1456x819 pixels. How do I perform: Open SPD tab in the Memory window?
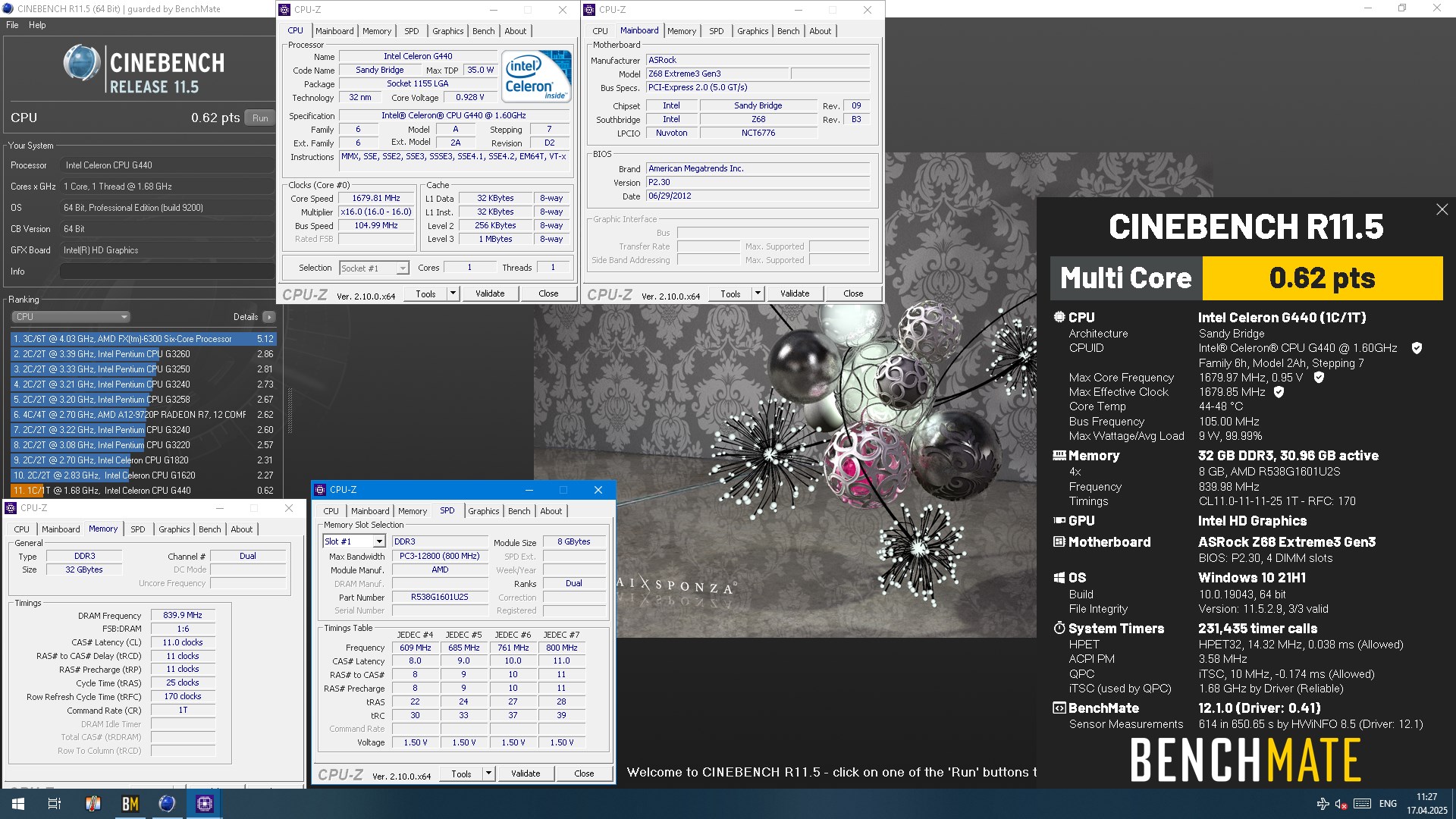pyautogui.click(x=138, y=529)
